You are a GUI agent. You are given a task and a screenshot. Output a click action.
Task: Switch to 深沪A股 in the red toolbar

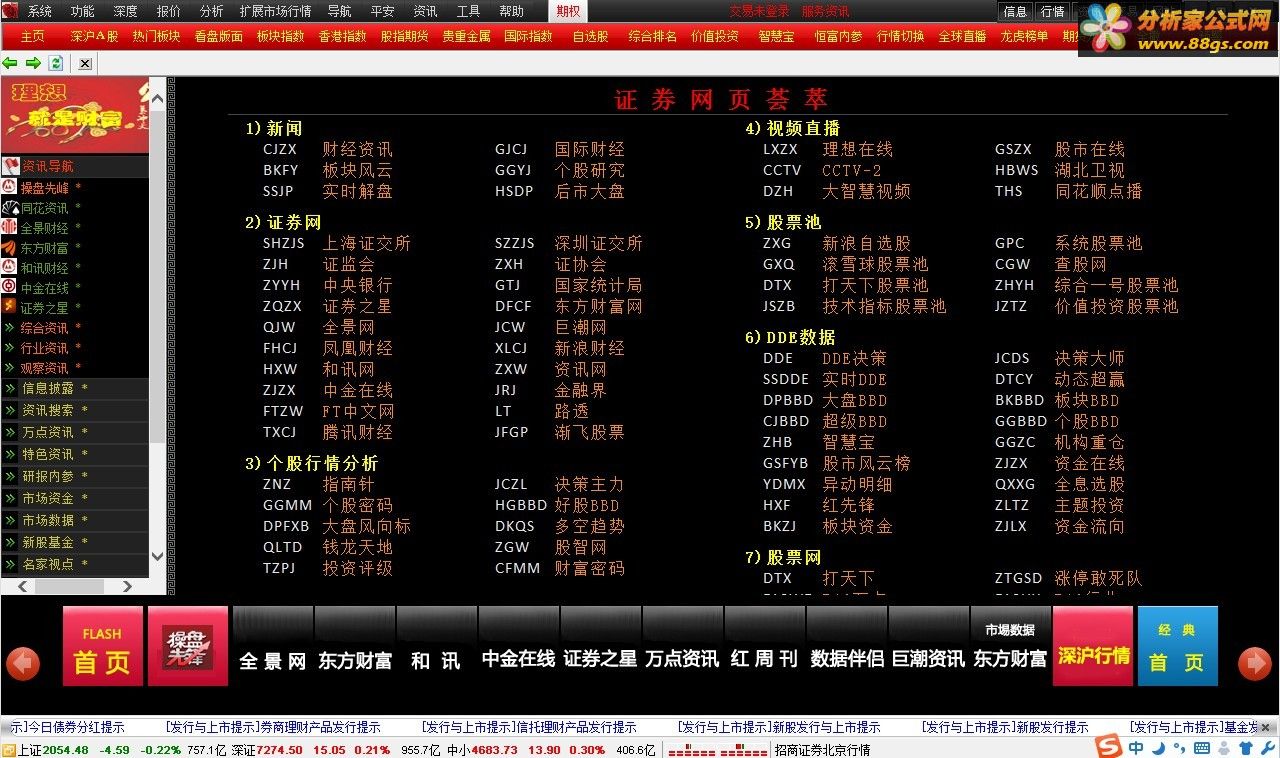[94, 36]
